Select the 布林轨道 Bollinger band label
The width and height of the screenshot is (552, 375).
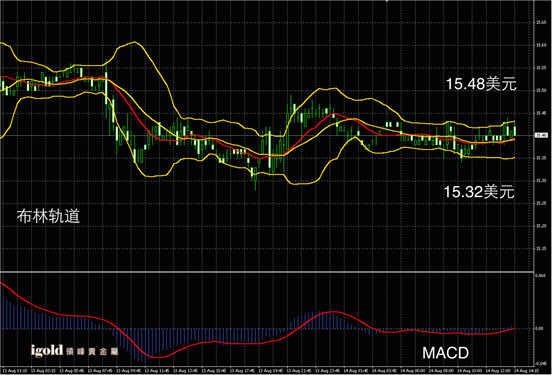(48, 216)
